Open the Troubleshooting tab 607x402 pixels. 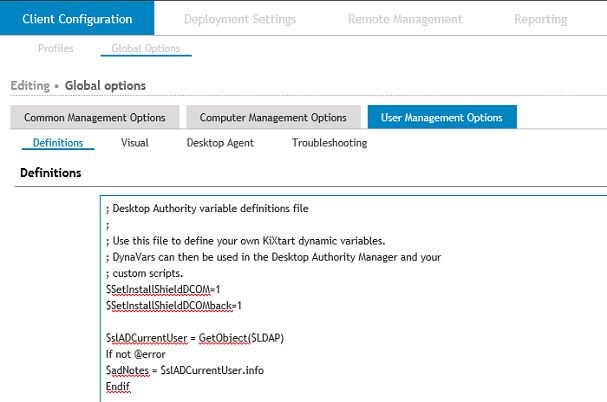(x=329, y=143)
